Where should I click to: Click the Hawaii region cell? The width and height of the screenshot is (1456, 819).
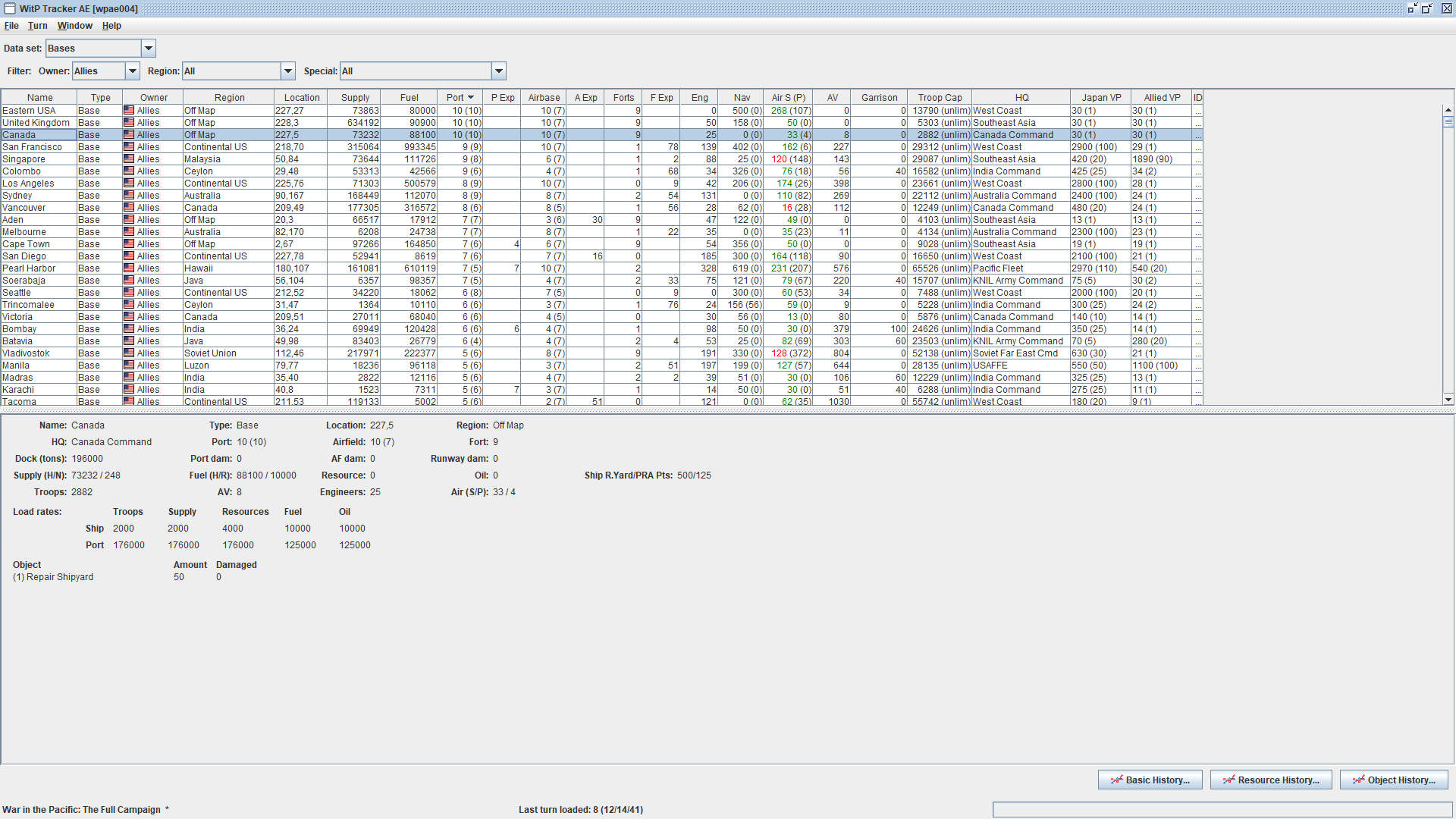point(228,268)
